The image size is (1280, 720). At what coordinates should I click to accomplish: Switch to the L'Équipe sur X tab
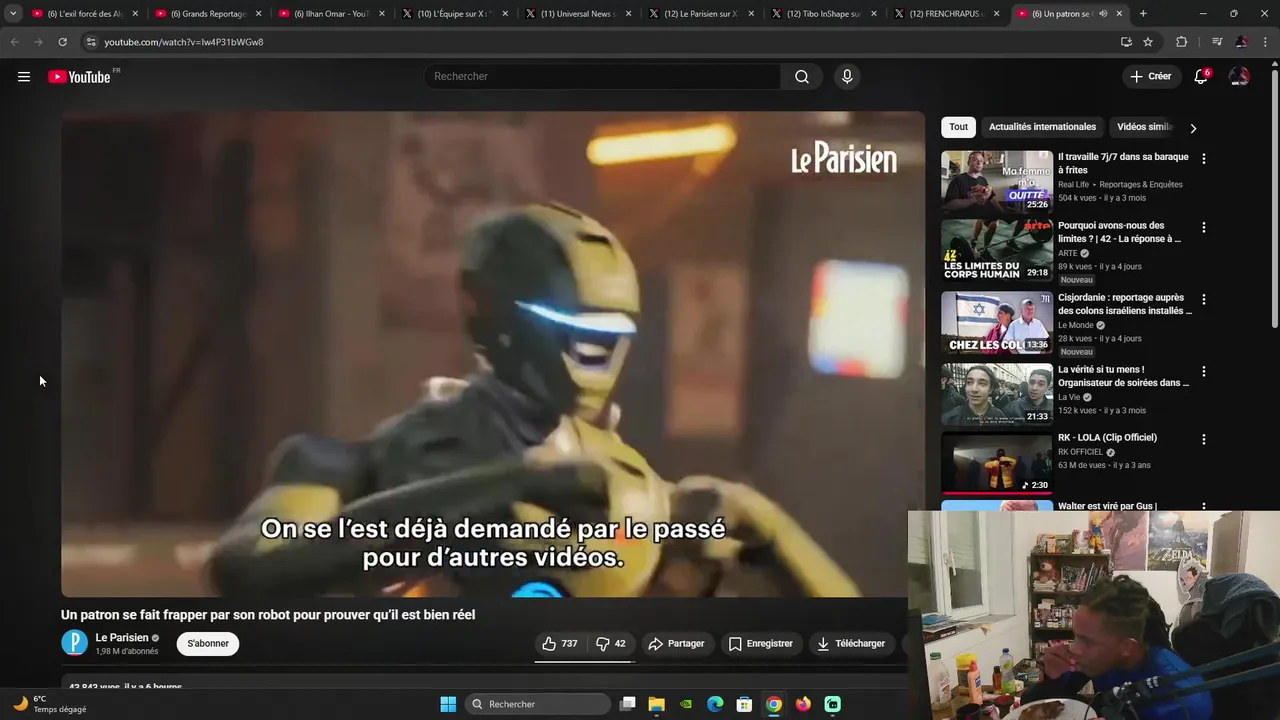(455, 14)
